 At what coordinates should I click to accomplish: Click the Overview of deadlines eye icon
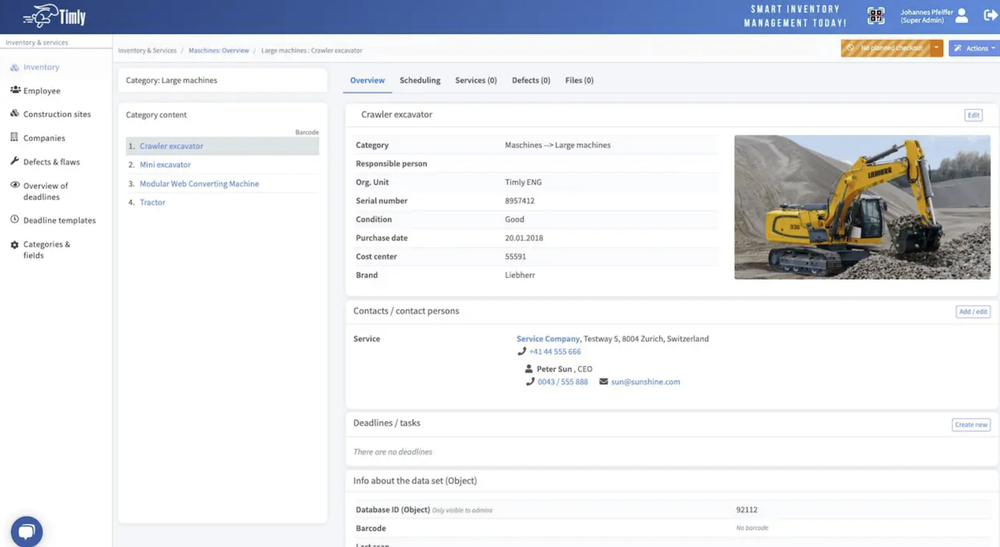[x=15, y=185]
